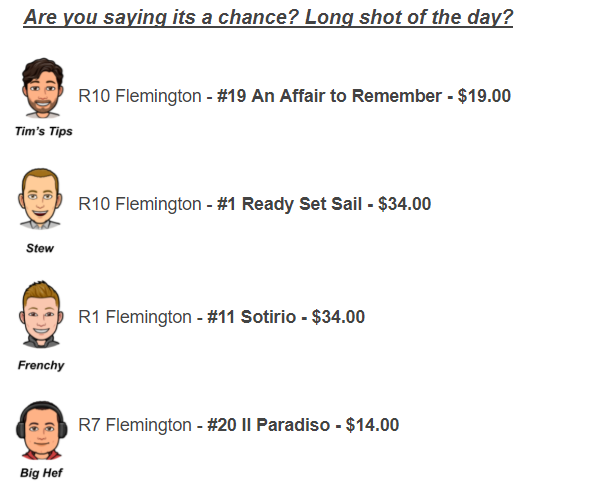Click the "Frenchy" name caption

pos(41,365)
